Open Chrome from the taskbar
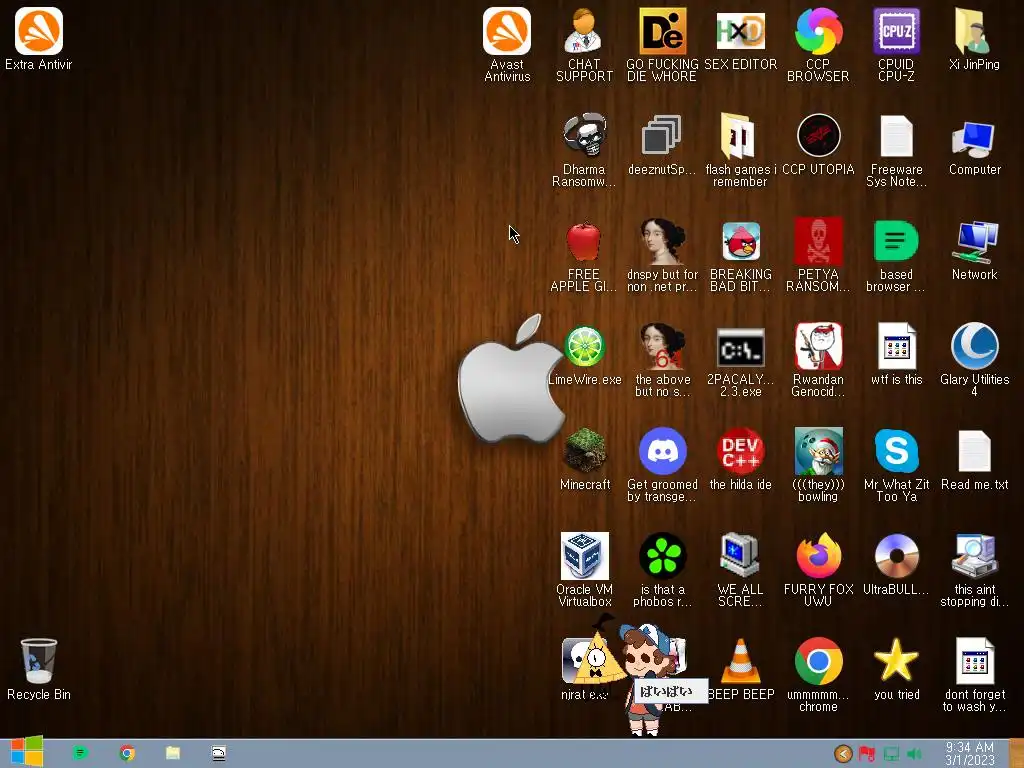This screenshot has height=768, width=1024. pyautogui.click(x=127, y=753)
